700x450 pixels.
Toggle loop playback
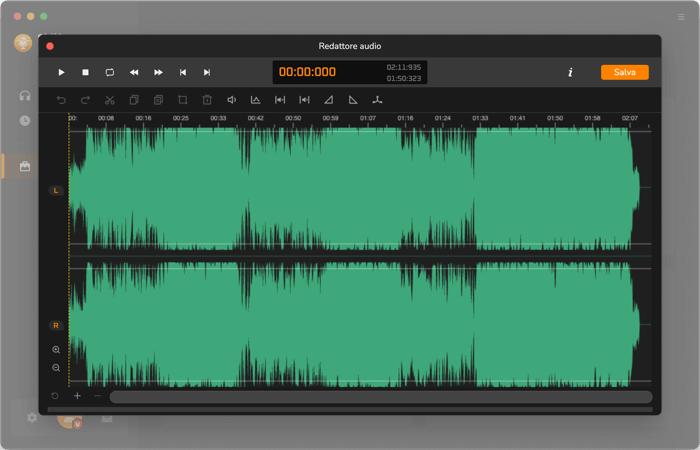(x=109, y=72)
